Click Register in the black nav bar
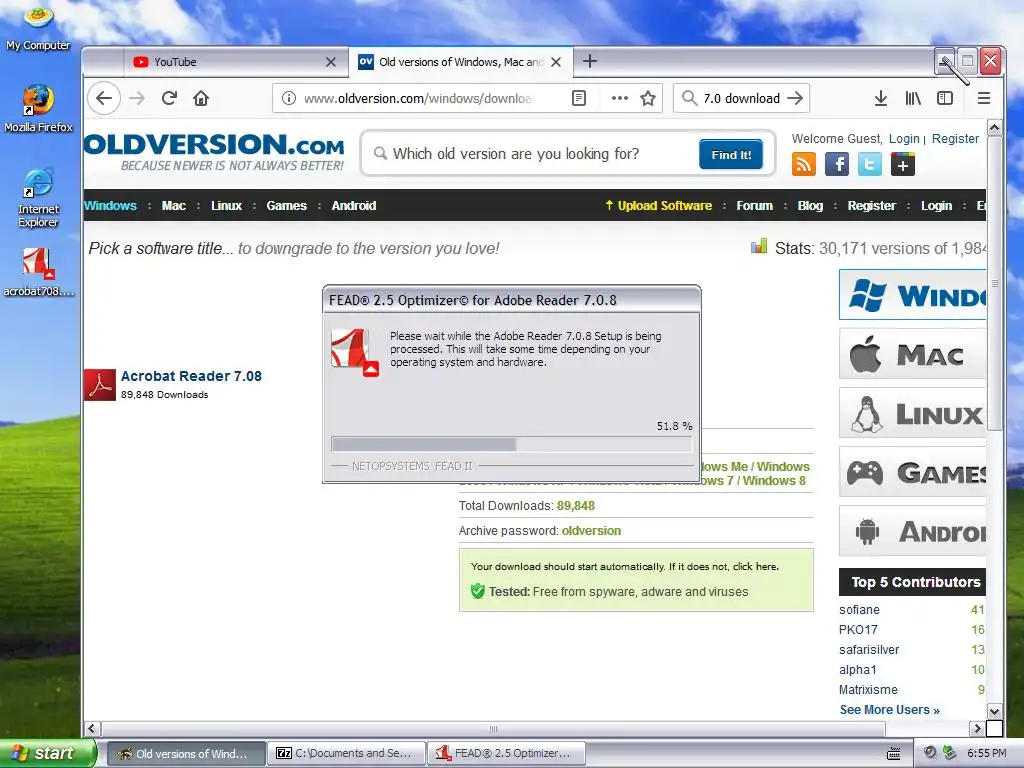The height and width of the screenshot is (768, 1024). 871,206
